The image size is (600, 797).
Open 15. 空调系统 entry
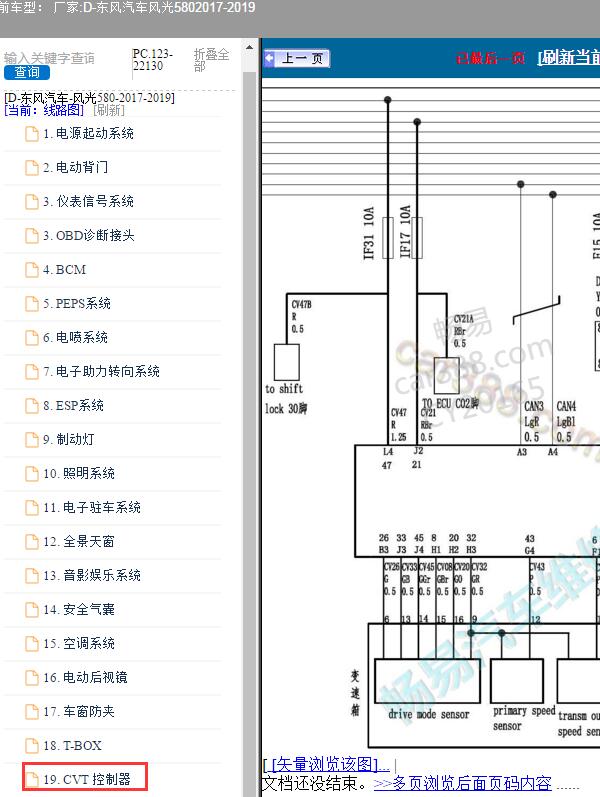click(x=79, y=643)
